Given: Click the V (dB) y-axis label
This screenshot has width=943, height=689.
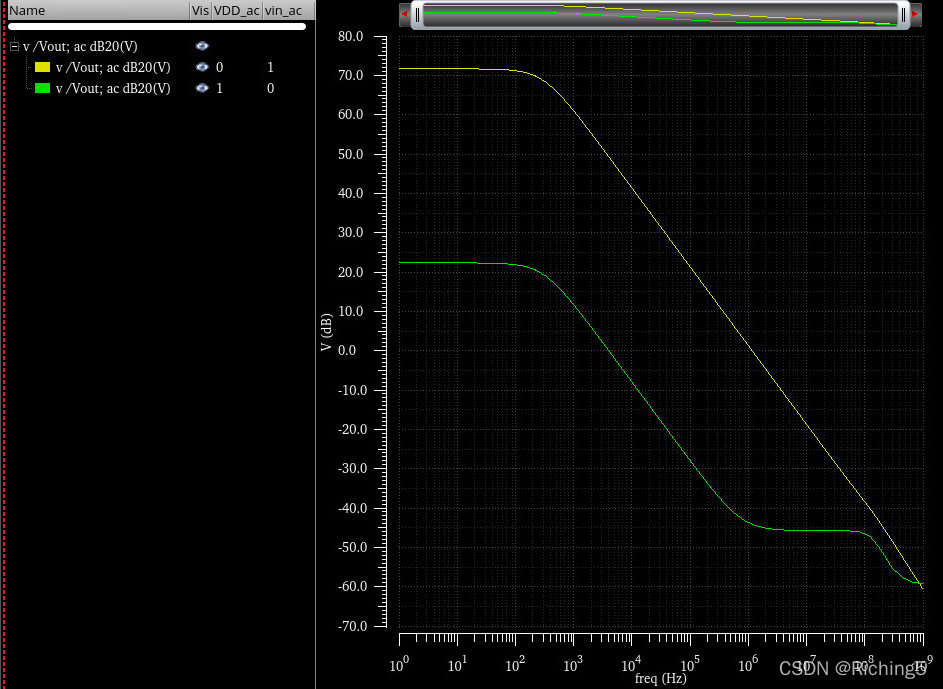Looking at the screenshot, I should click(x=327, y=332).
